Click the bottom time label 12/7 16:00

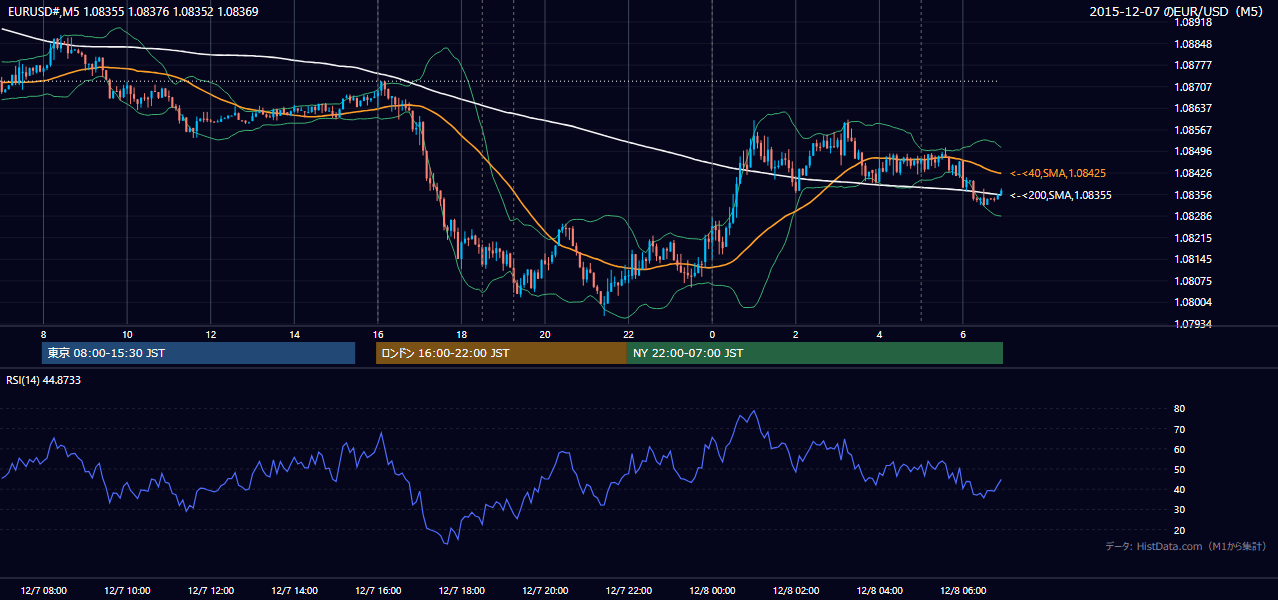tap(377, 591)
